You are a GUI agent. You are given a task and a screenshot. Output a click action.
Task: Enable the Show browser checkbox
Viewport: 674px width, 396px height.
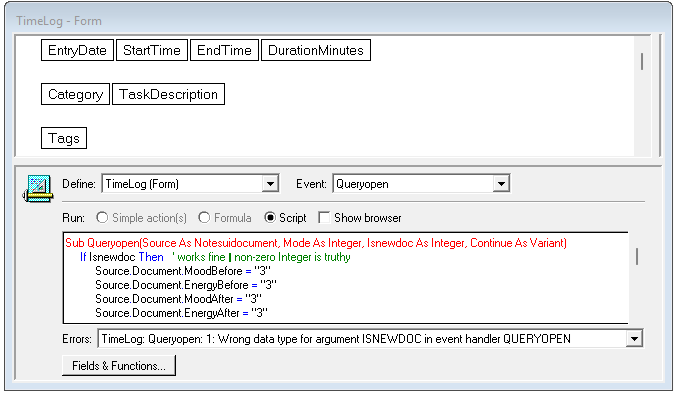pos(324,218)
